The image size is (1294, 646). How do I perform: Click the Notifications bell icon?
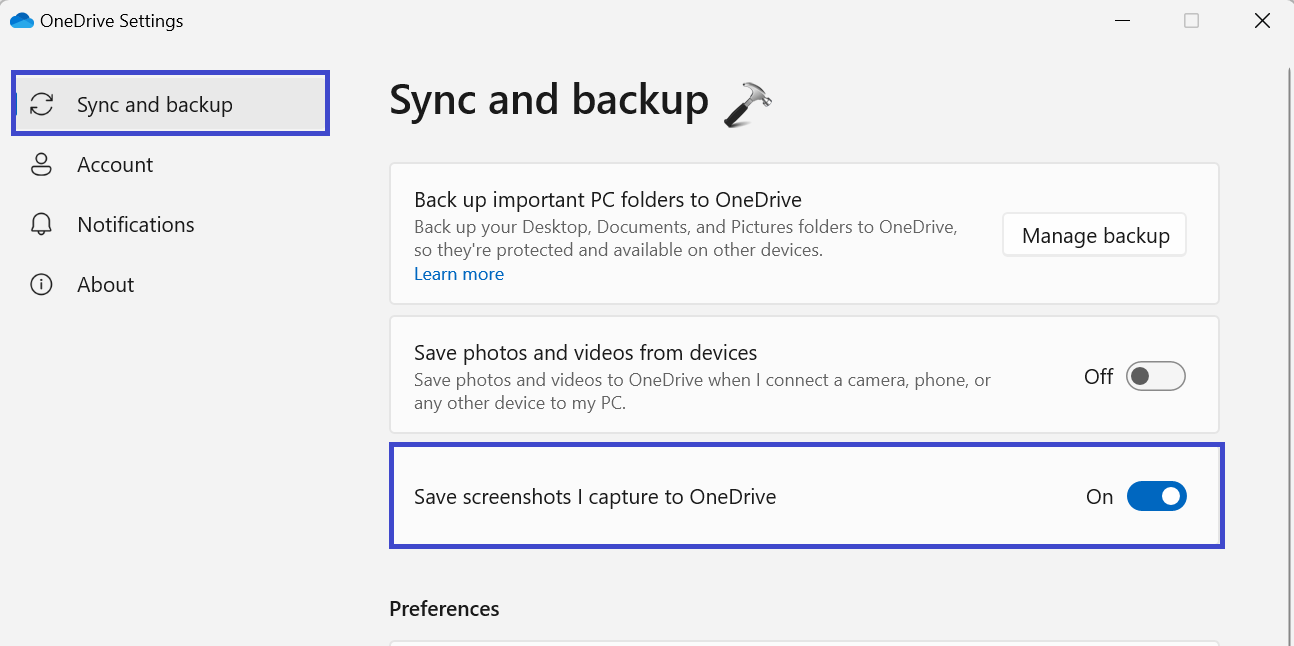pos(41,225)
